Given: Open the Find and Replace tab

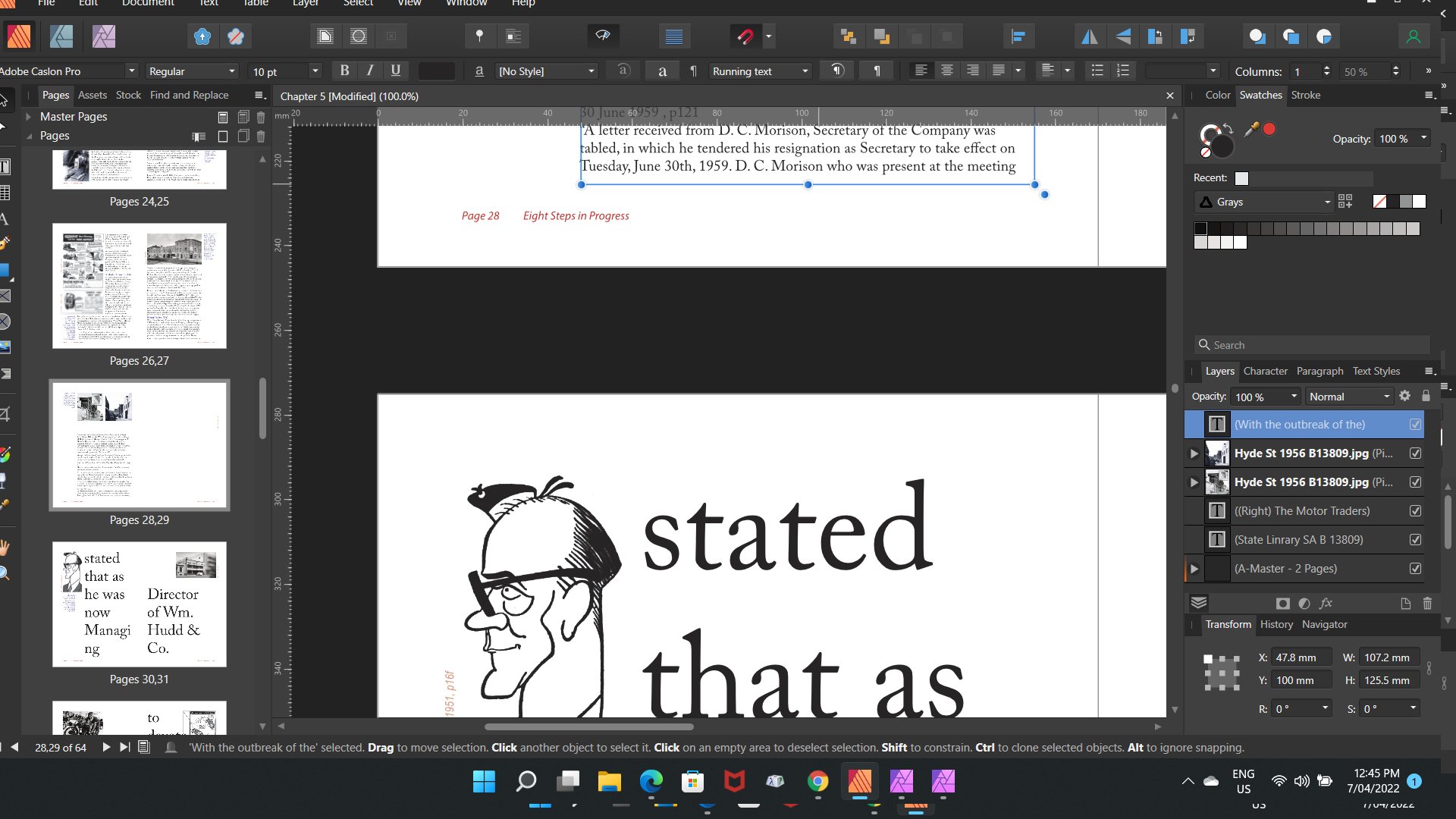Looking at the screenshot, I should coord(189,95).
